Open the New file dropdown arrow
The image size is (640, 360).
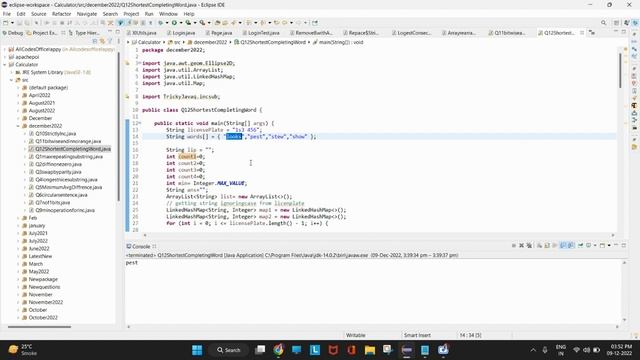click(x=12, y=22)
